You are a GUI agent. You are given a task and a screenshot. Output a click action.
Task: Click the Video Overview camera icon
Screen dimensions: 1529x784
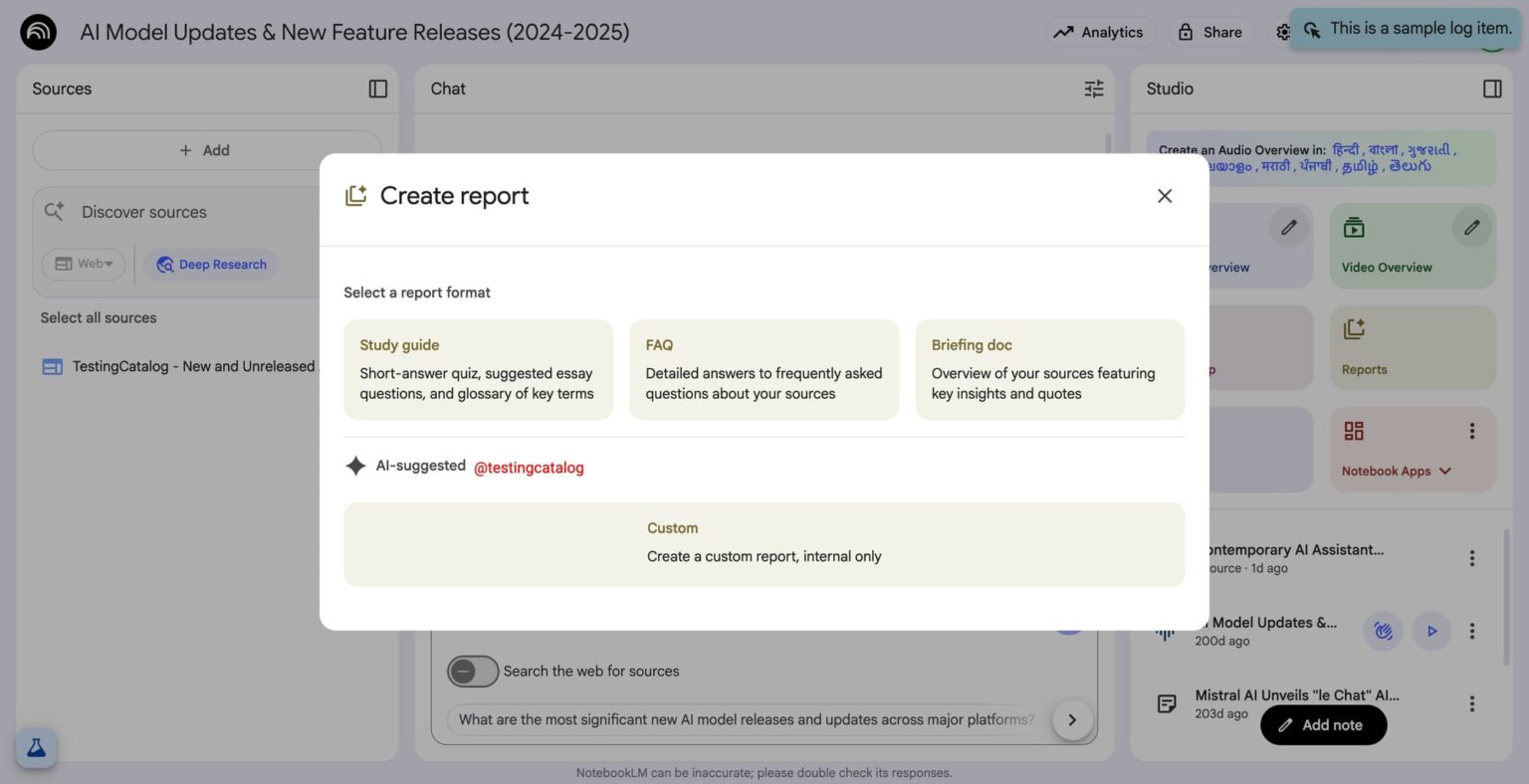pyautogui.click(x=1353, y=227)
